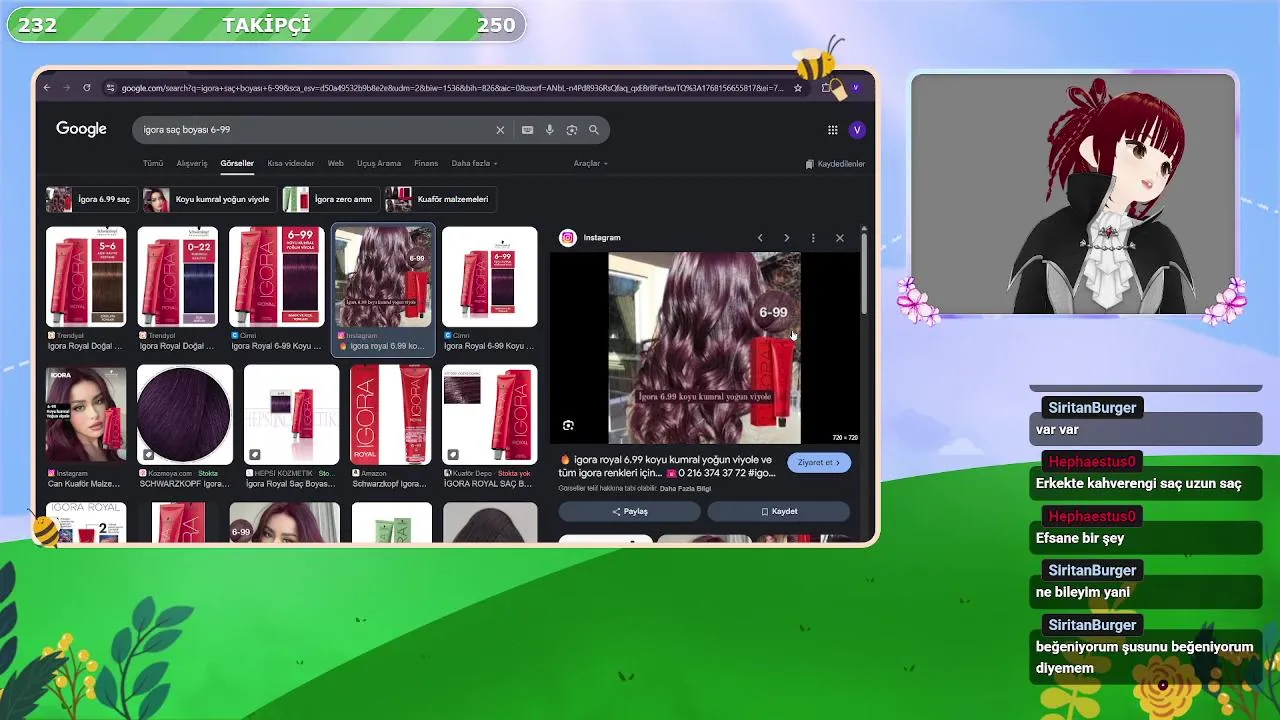Reload the Google results page
The height and width of the screenshot is (720, 1280).
pos(87,88)
